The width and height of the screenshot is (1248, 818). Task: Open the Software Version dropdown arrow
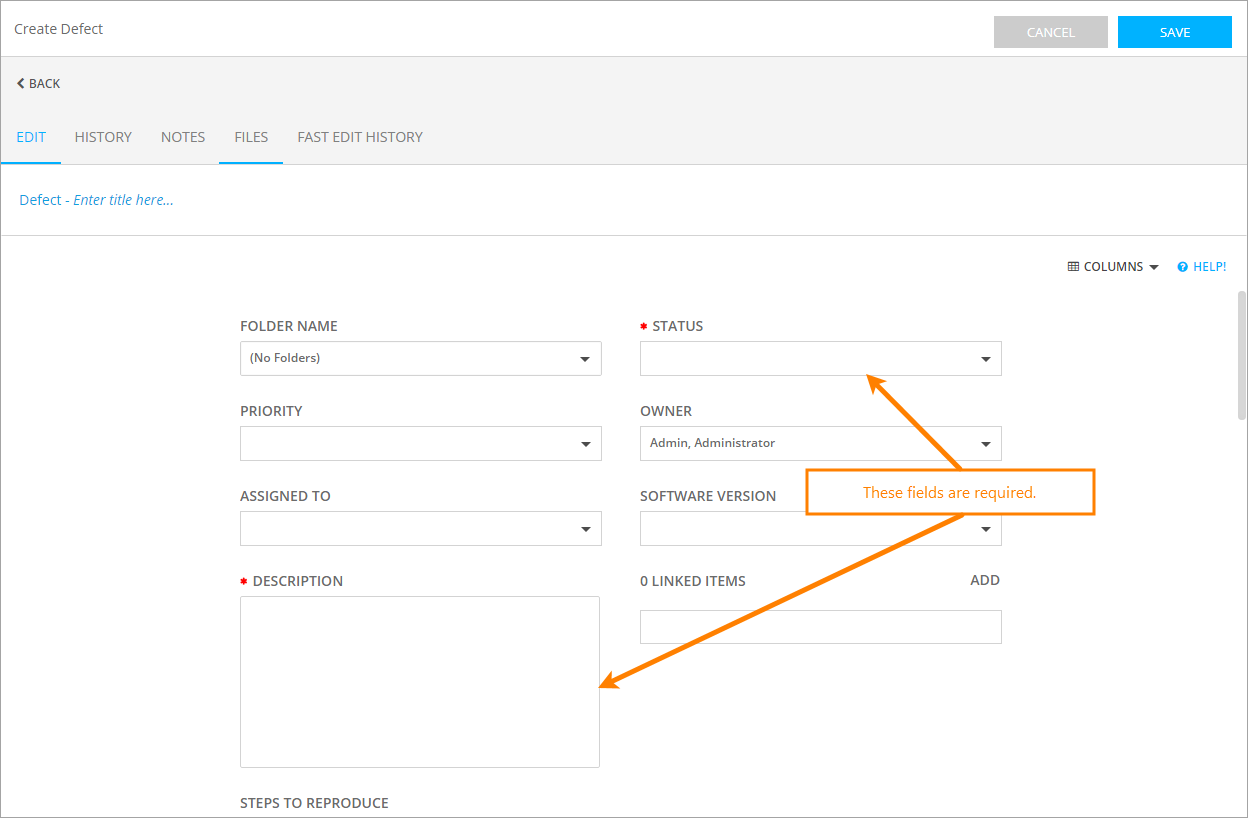click(x=985, y=529)
